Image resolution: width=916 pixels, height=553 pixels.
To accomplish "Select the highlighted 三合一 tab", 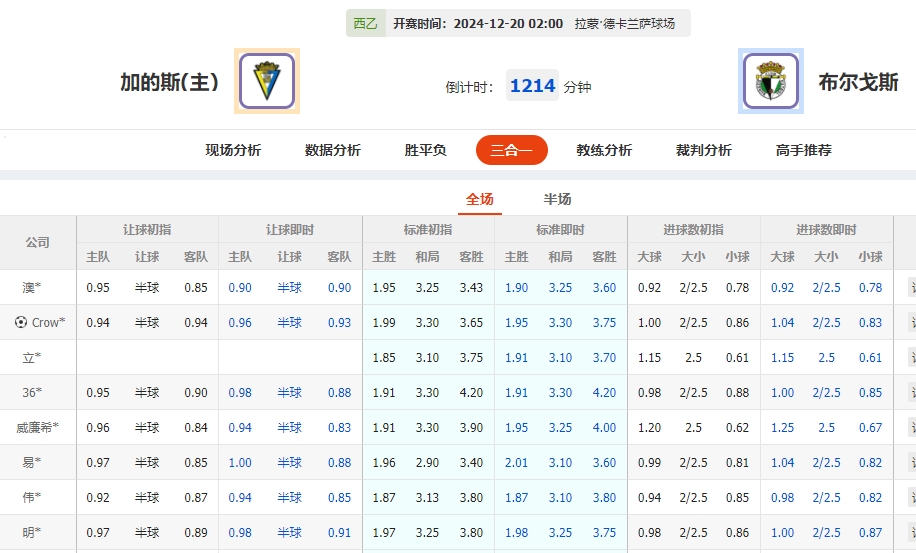I will [512, 150].
